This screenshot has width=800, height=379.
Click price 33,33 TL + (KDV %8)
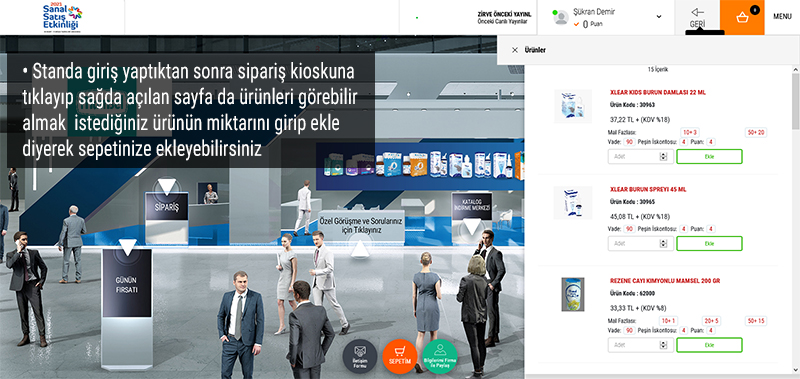coord(638,308)
